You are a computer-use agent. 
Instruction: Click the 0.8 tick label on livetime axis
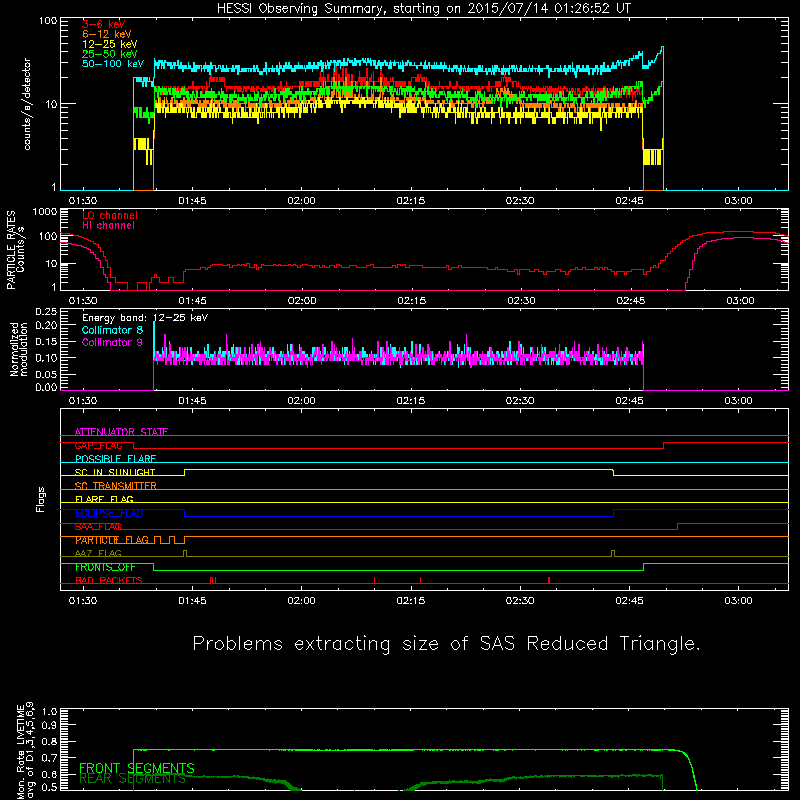49,742
